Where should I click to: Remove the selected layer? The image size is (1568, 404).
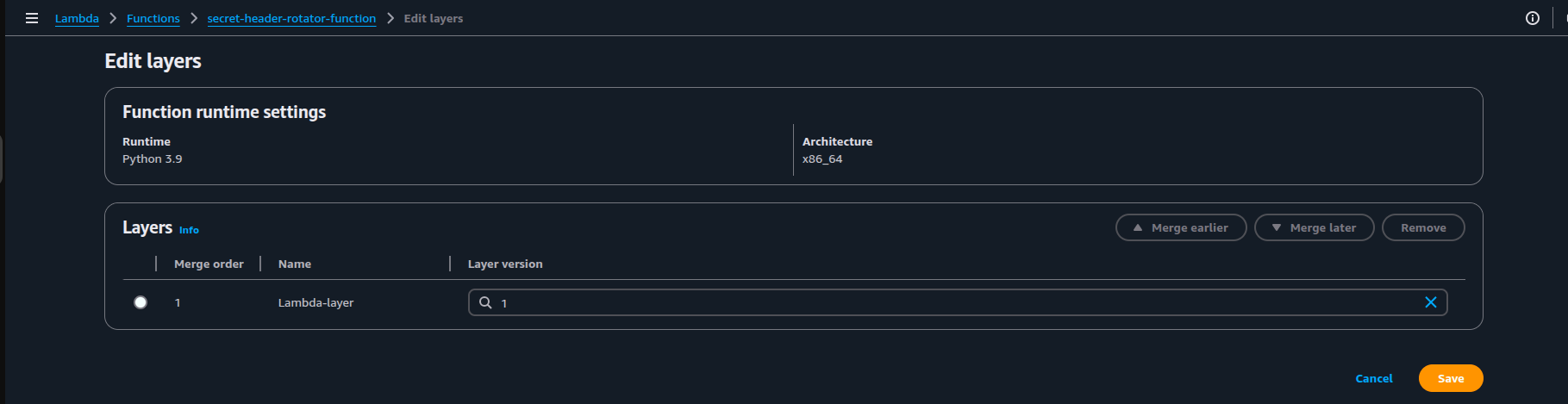click(x=1423, y=227)
